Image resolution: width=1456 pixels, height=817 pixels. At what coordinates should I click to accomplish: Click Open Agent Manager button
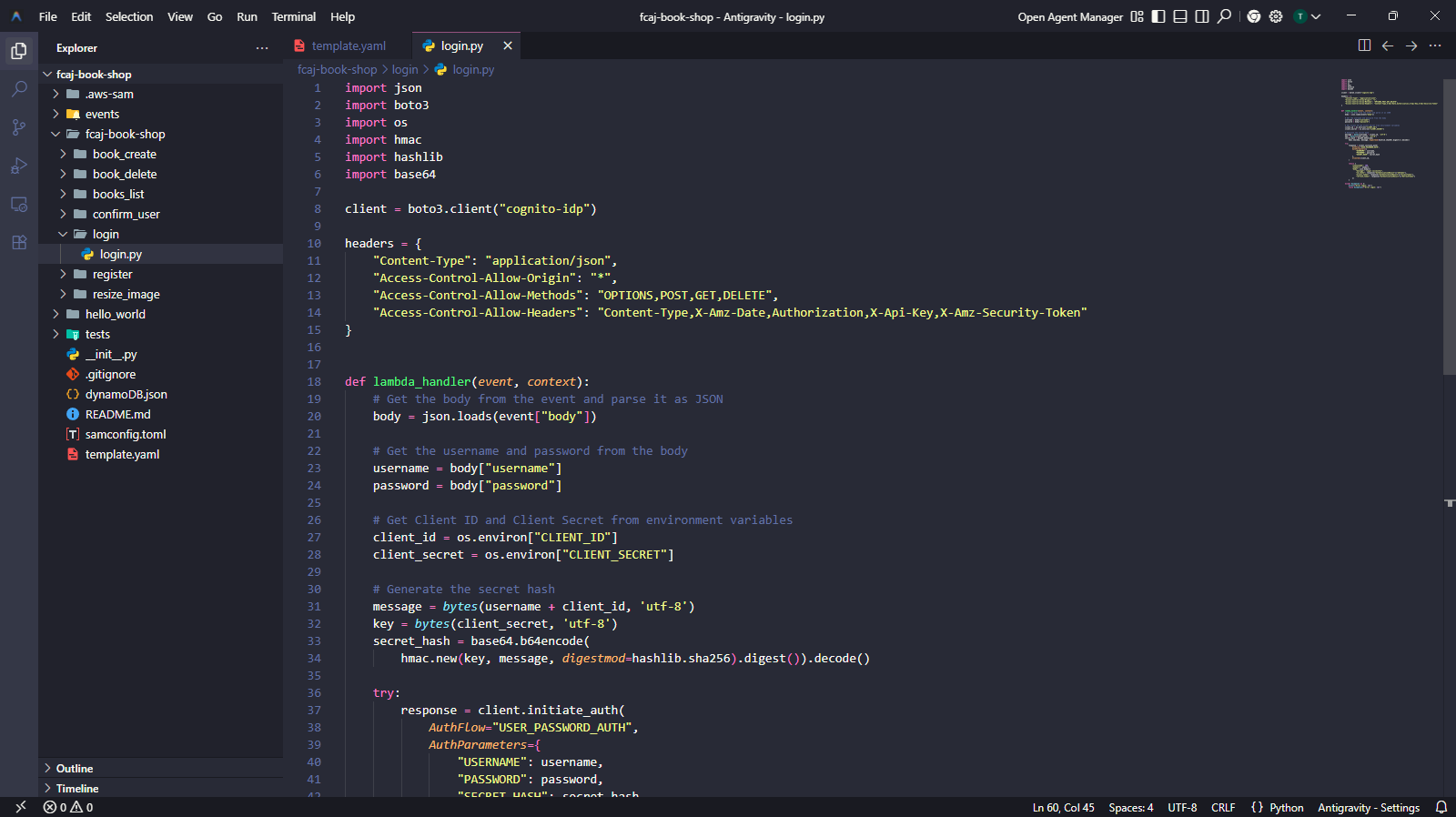point(1070,16)
